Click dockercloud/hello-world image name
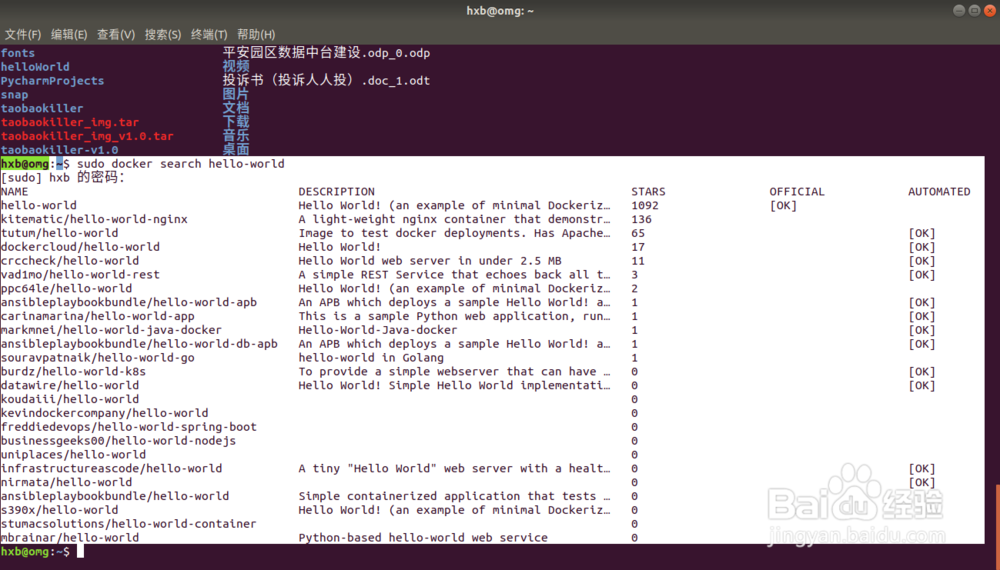This screenshot has height=570, width=1000. [x=80, y=247]
